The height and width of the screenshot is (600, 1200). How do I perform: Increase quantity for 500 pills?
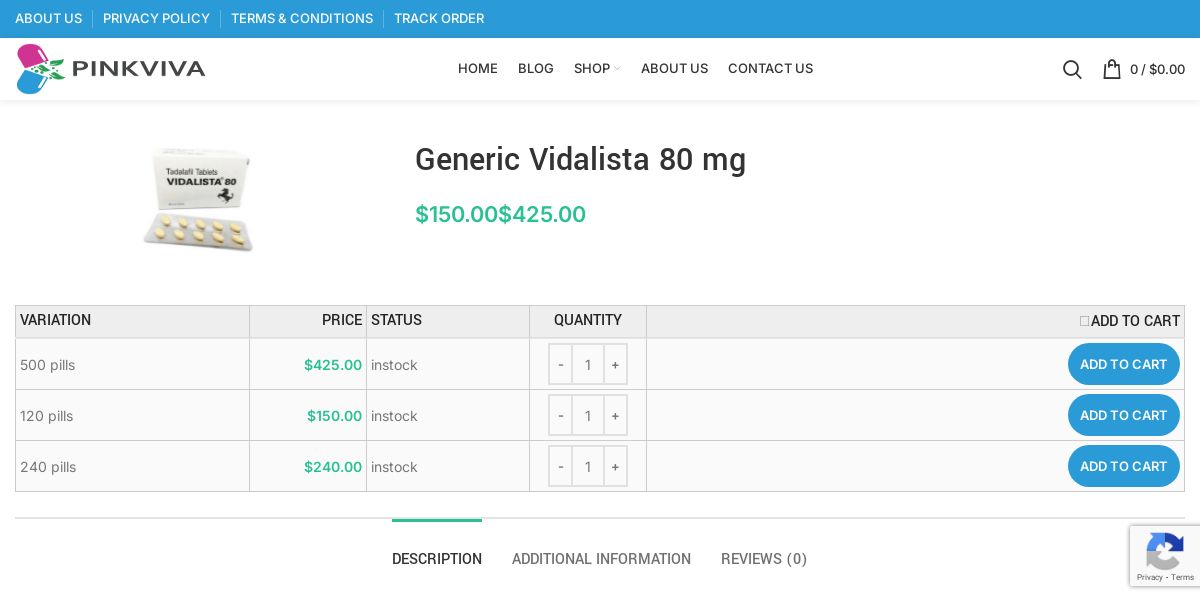pos(615,365)
